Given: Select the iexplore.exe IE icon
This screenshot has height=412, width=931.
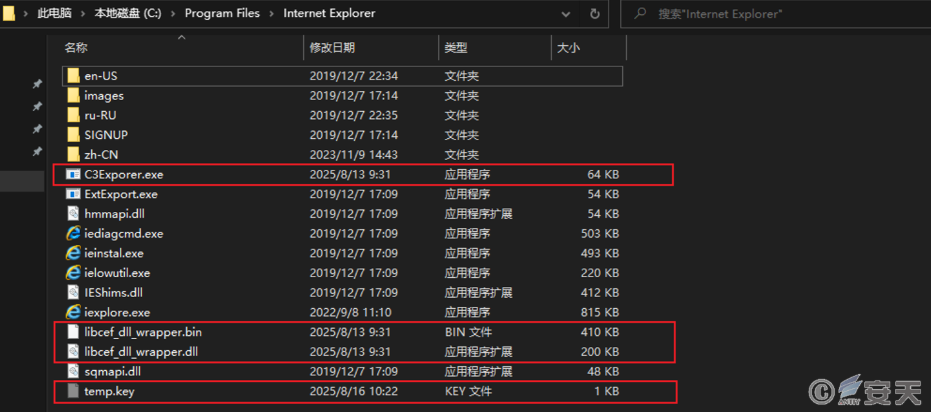Looking at the screenshot, I should pos(73,312).
